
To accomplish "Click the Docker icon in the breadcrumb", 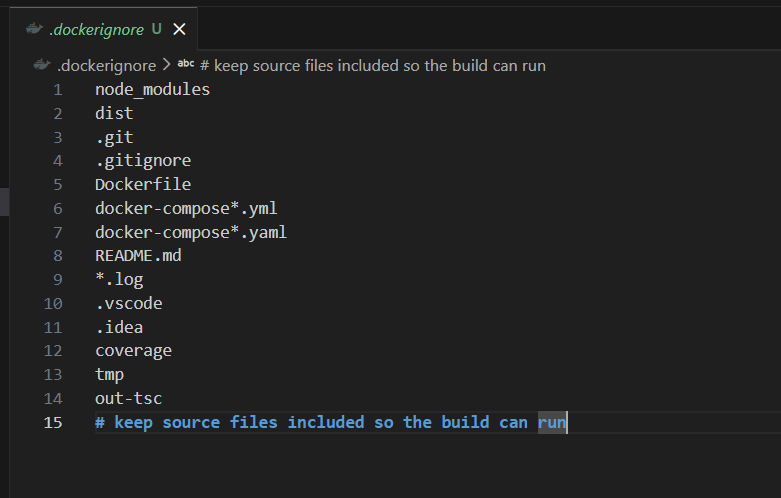I will 41,65.
